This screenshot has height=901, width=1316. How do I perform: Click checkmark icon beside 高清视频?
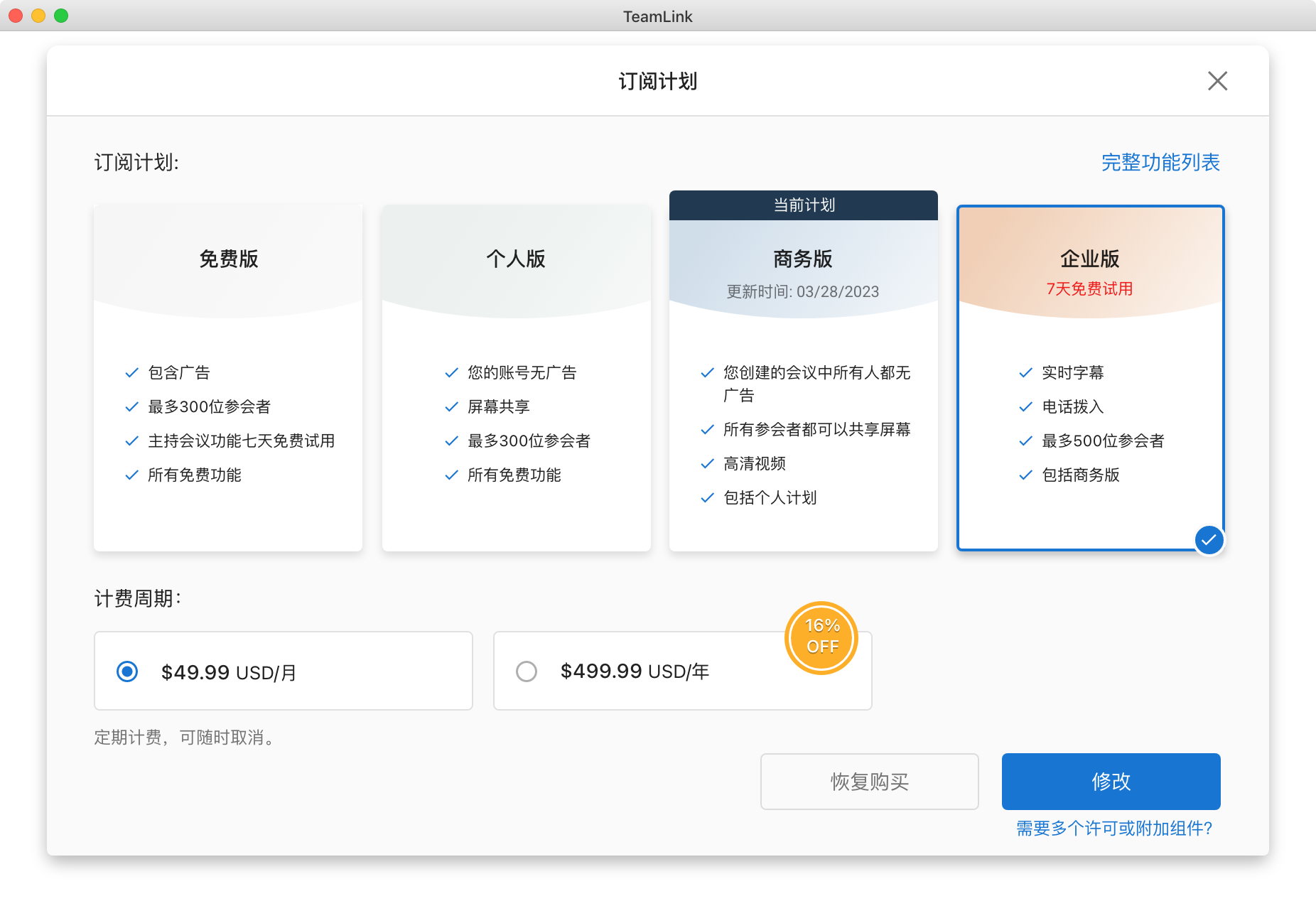point(707,464)
